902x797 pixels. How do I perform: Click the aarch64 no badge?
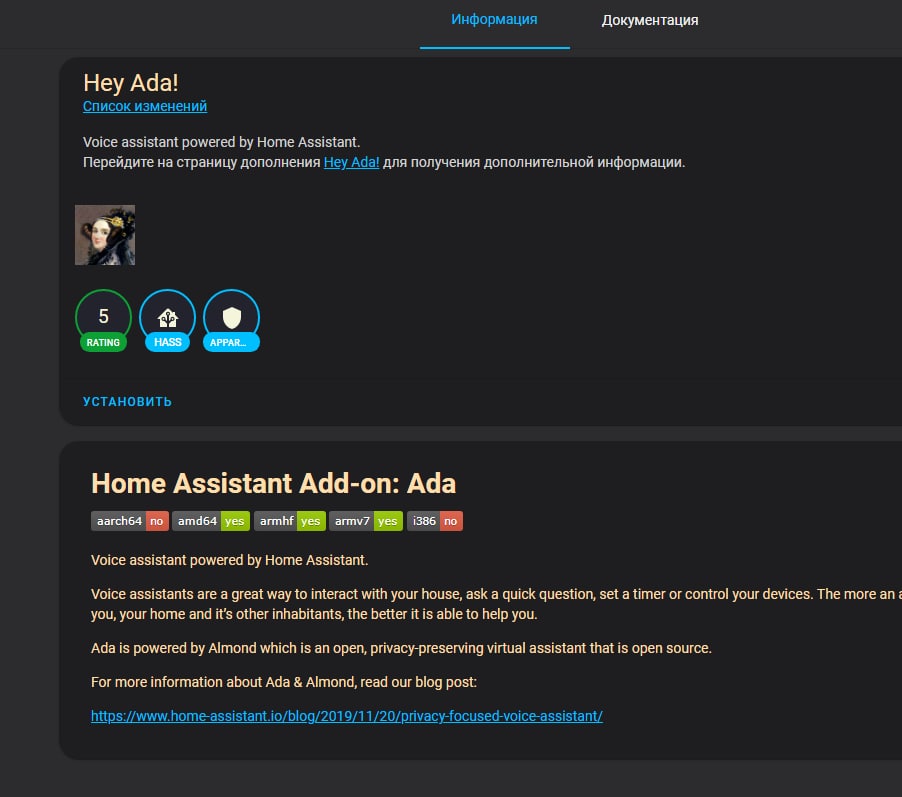[x=130, y=521]
